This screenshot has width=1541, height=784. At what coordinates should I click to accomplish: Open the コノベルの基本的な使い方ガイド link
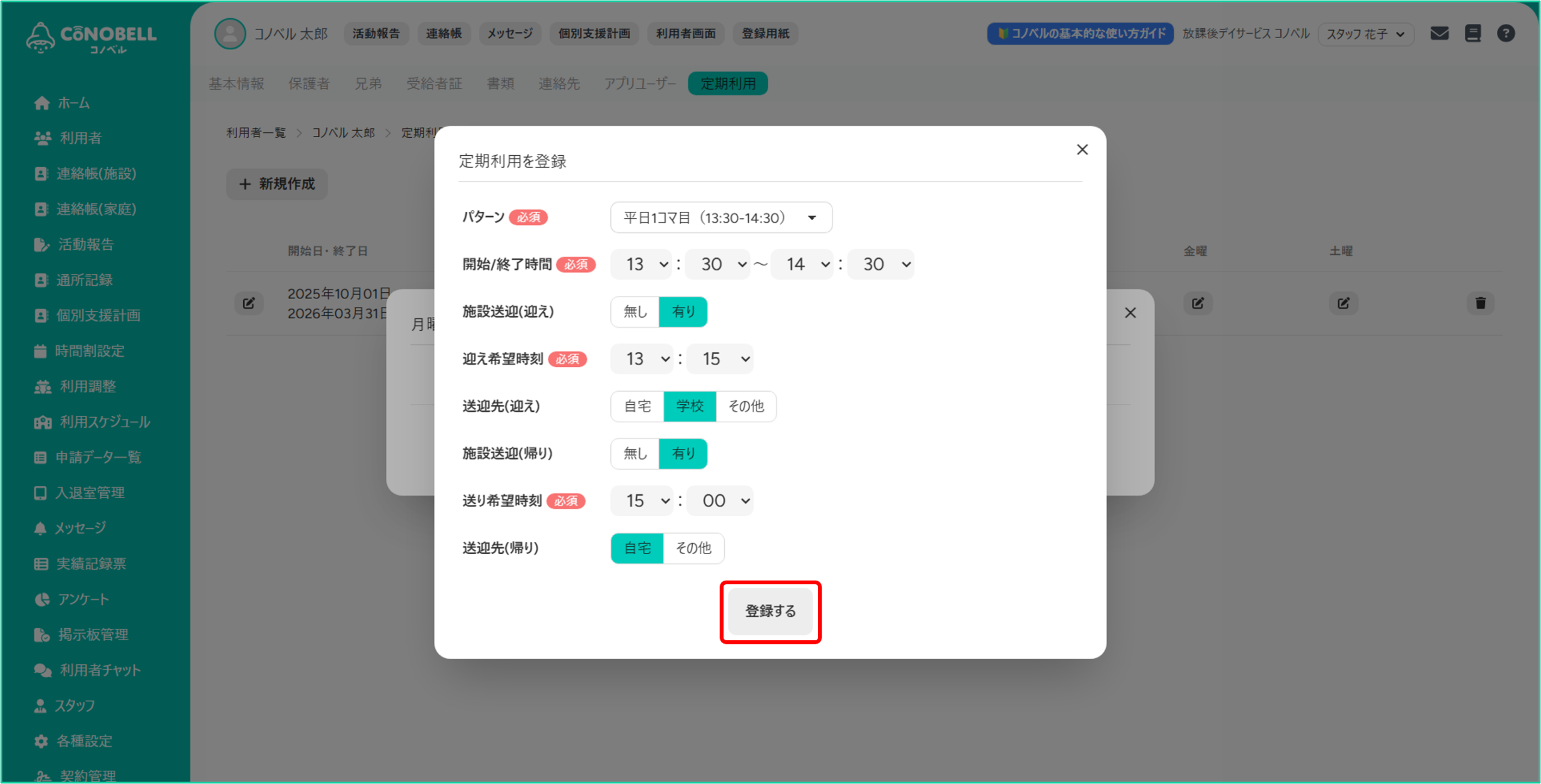[1081, 34]
